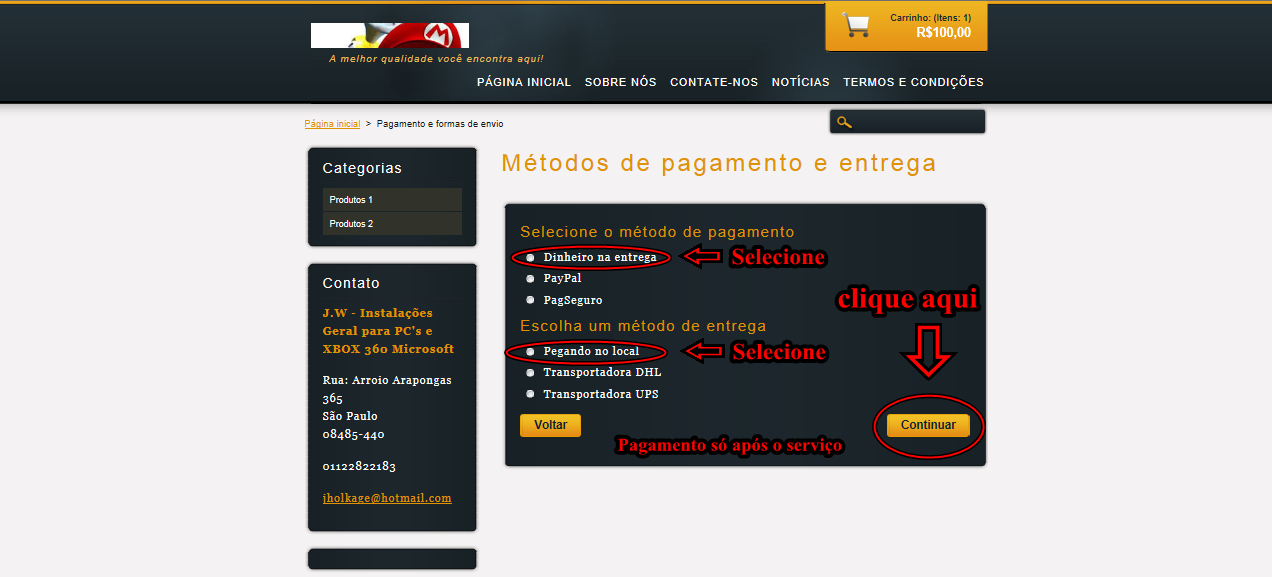Open the Página Inicial menu item

pos(523,82)
